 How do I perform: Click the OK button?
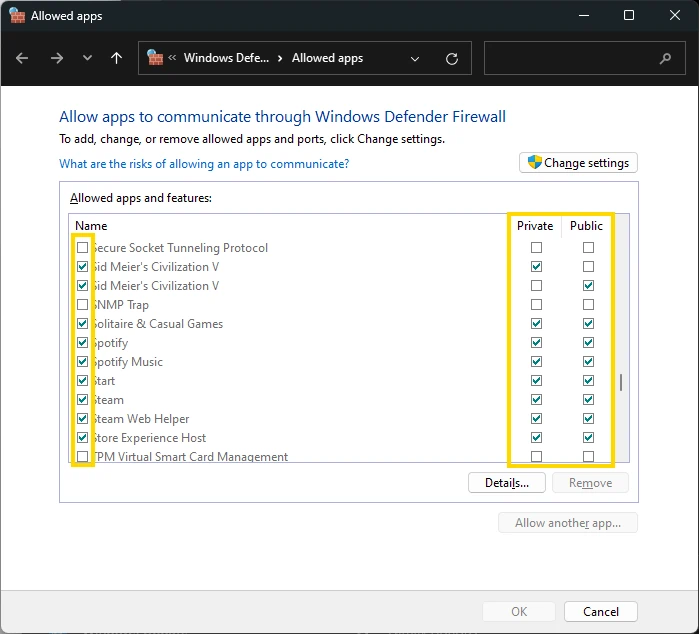[x=519, y=611]
